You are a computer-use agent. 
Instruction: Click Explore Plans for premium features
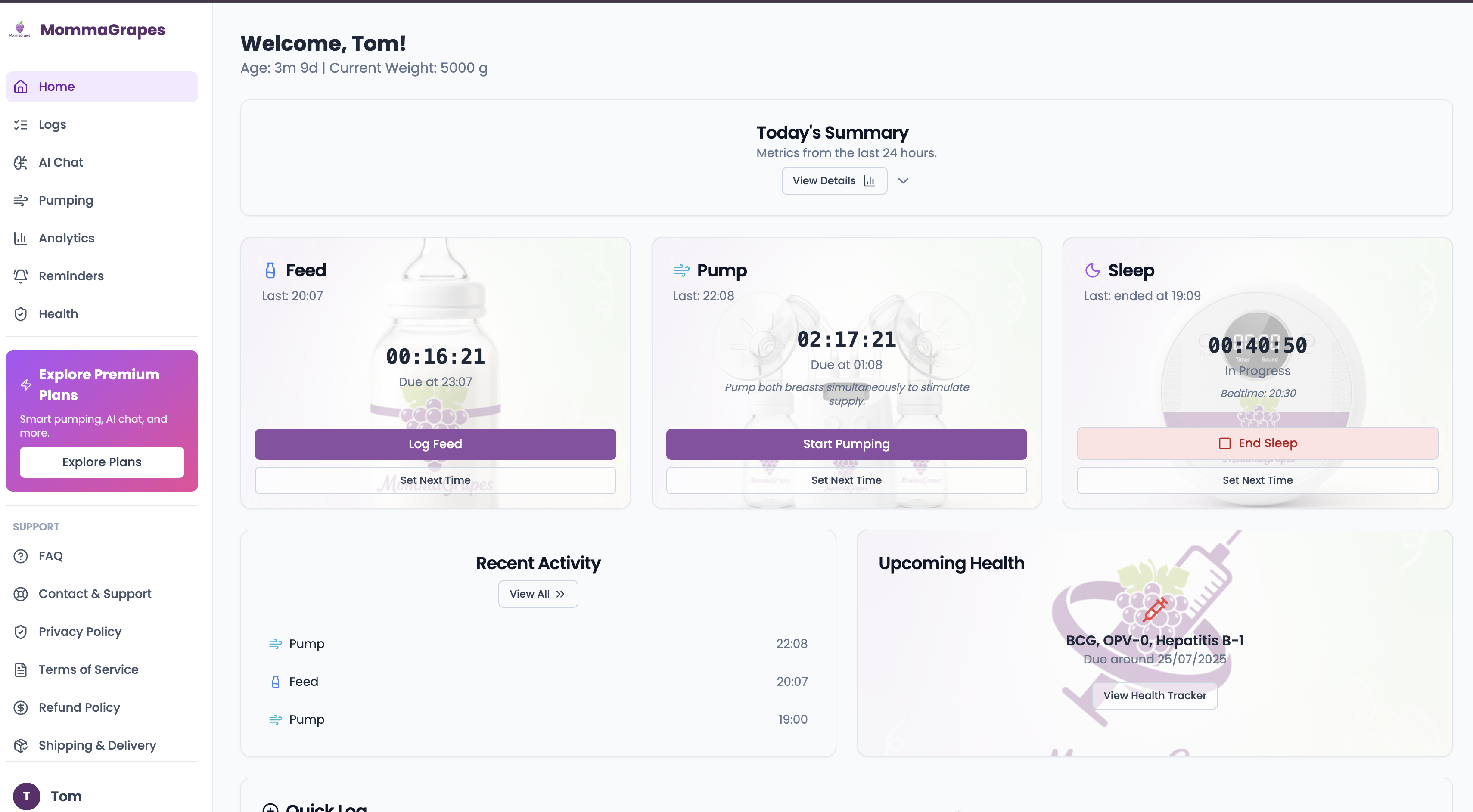pos(101,462)
